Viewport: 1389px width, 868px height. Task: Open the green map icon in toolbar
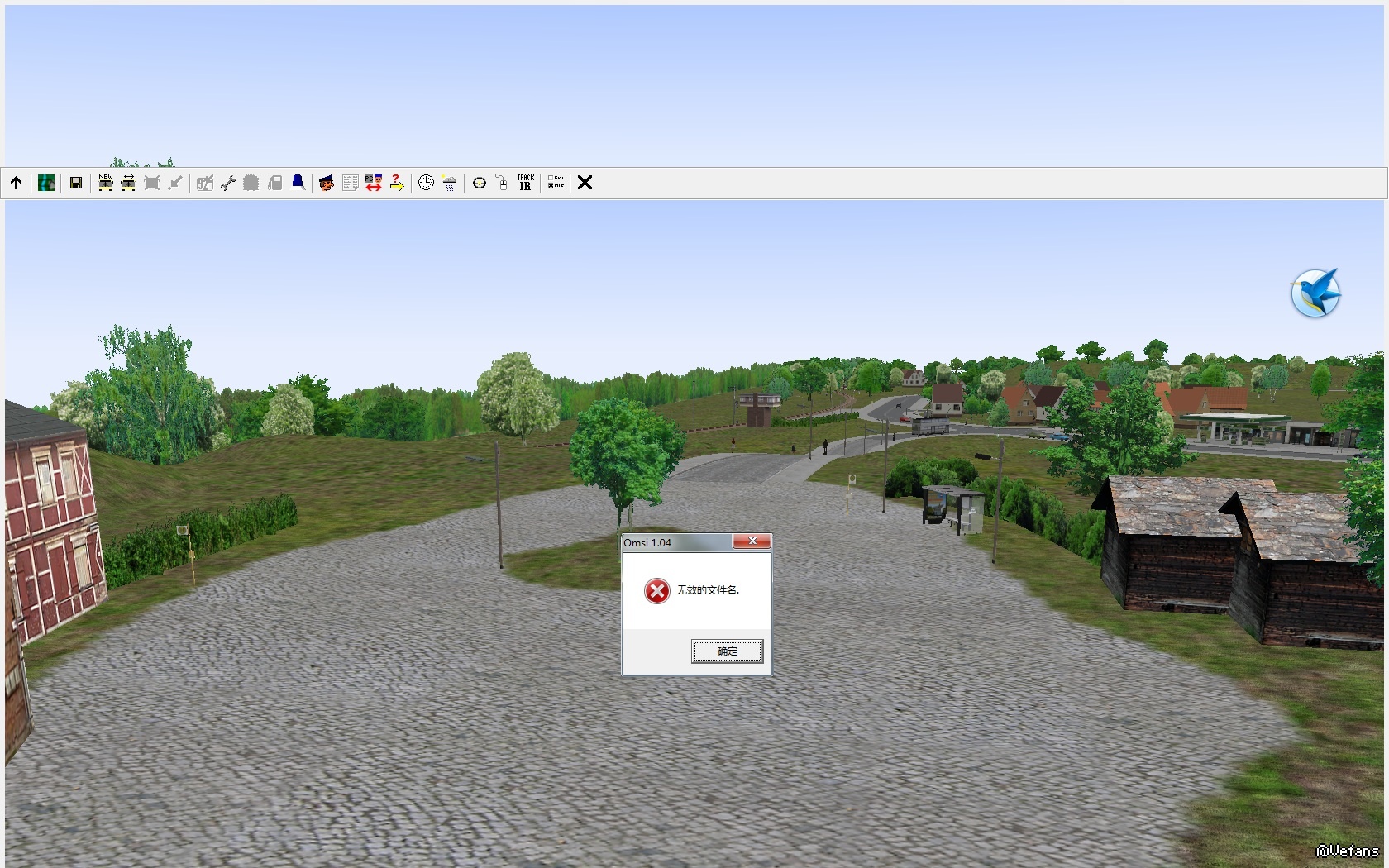click(46, 183)
